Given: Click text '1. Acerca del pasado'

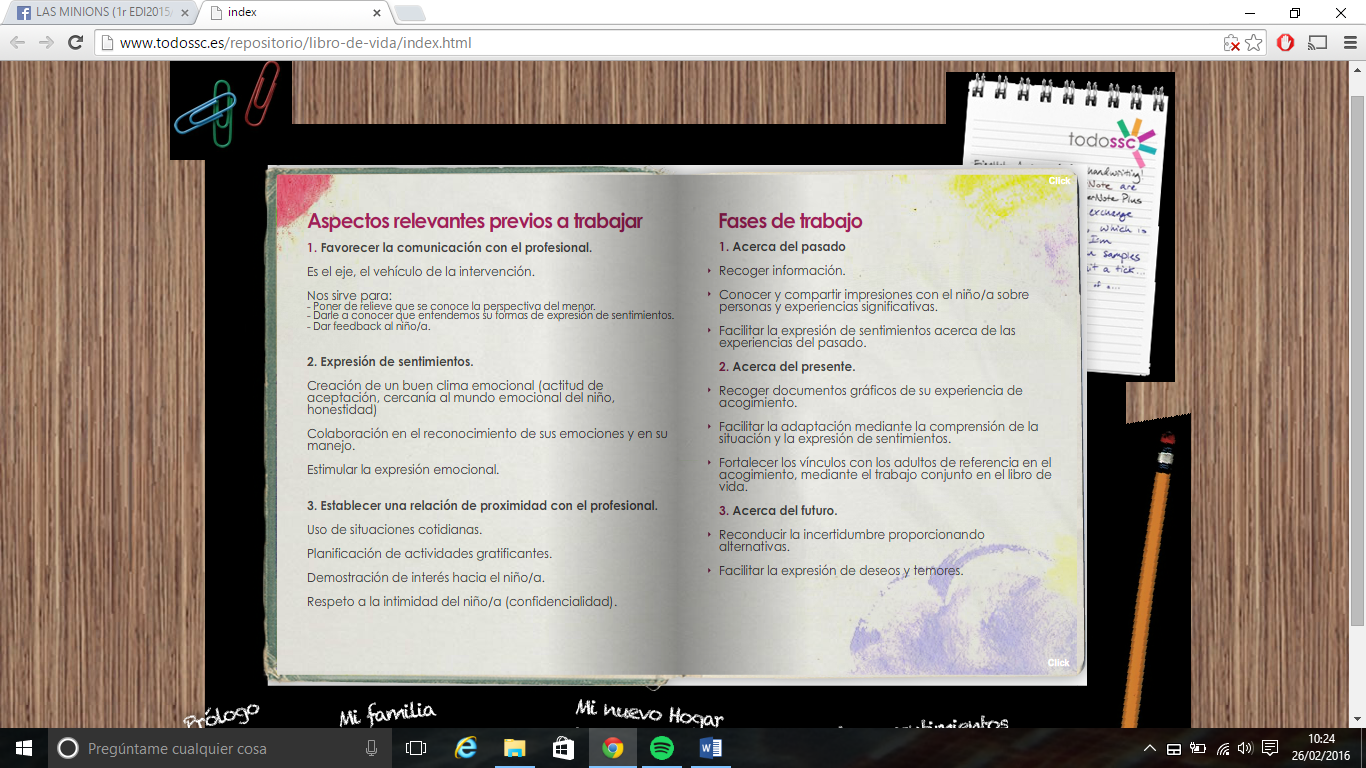Looking at the screenshot, I should (782, 247).
